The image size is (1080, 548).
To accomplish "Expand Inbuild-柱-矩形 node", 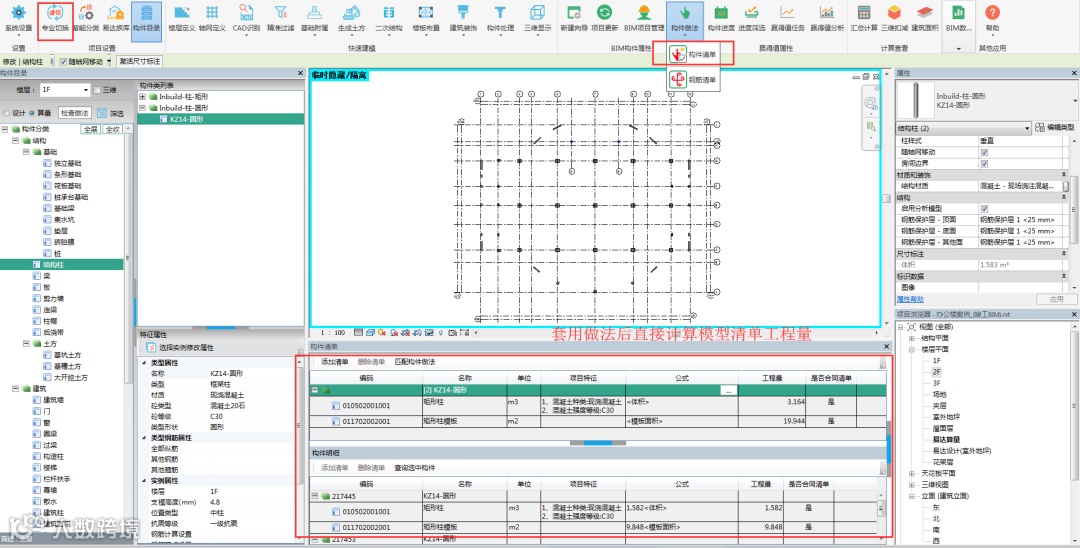I will pyautogui.click(x=143, y=97).
